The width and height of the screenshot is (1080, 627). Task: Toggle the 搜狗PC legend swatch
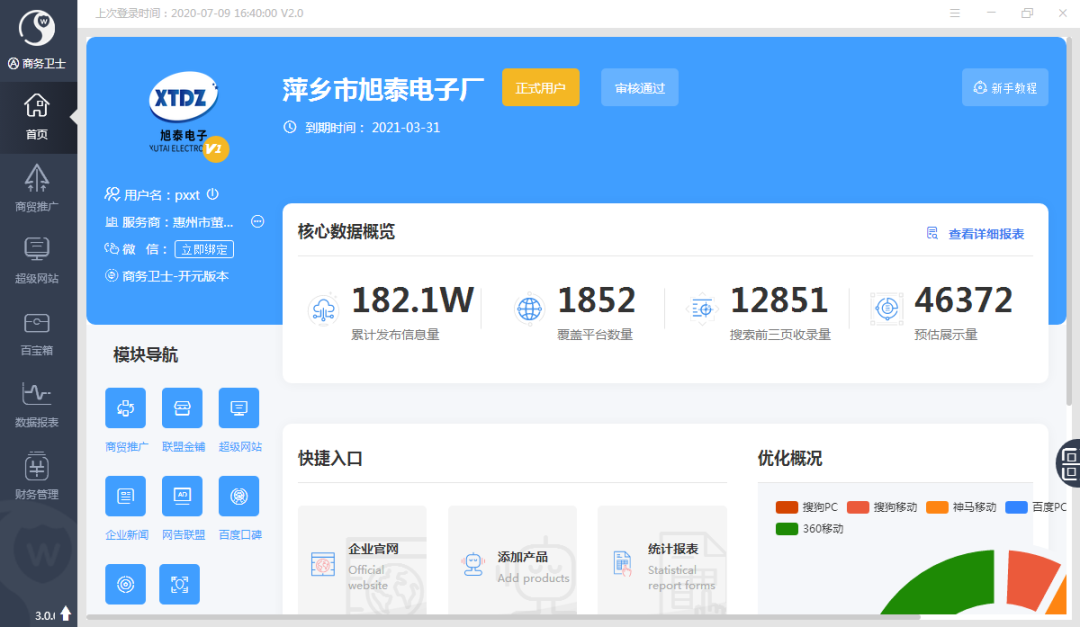click(x=787, y=507)
